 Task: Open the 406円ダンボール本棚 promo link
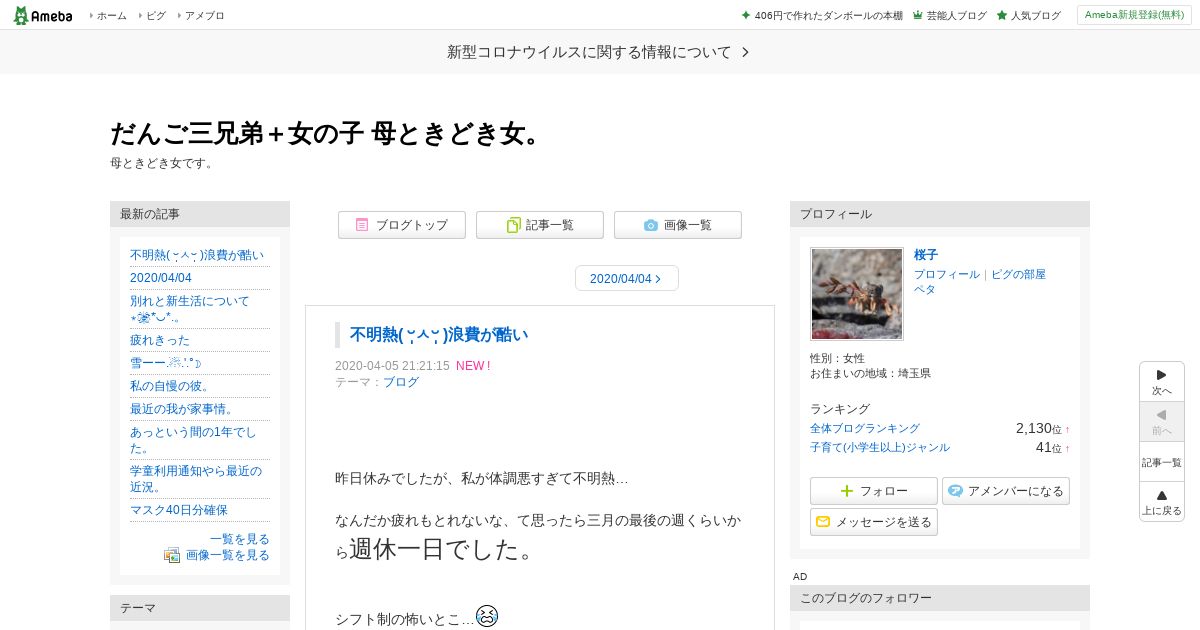coord(829,15)
